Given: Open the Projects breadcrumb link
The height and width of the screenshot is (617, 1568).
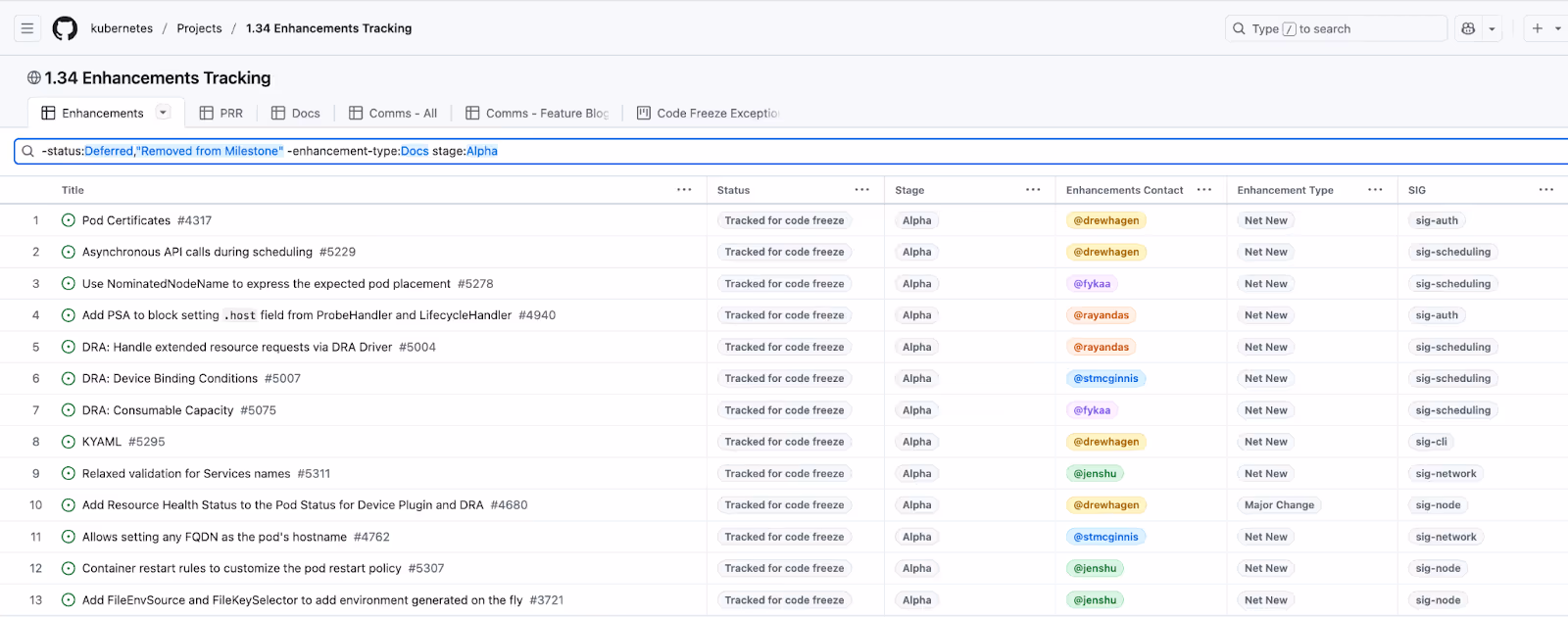Looking at the screenshot, I should pyautogui.click(x=199, y=28).
